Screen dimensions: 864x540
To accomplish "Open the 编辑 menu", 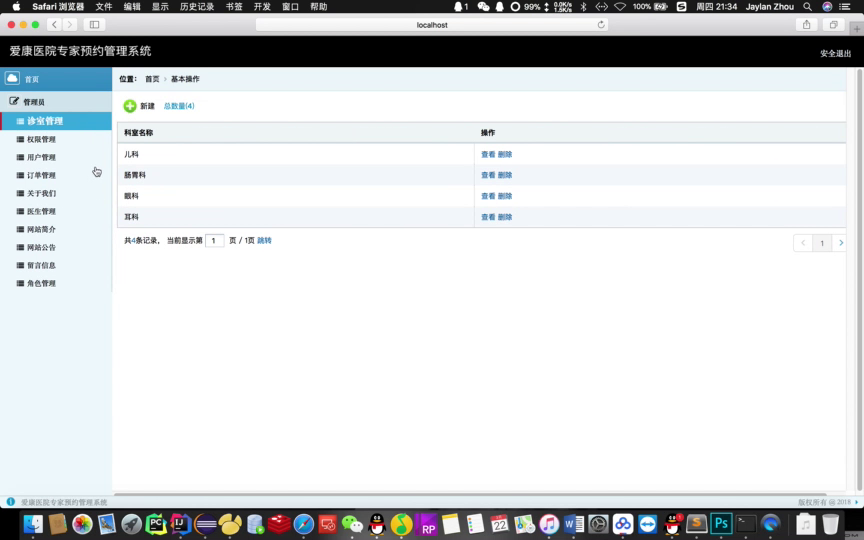I will [132, 7].
